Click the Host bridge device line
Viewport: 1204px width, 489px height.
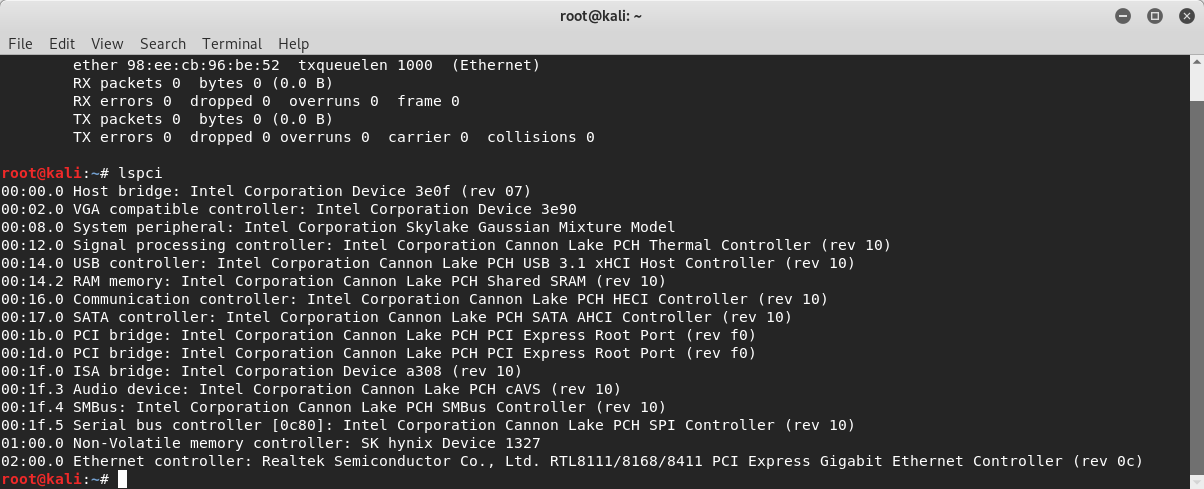click(x=265, y=191)
